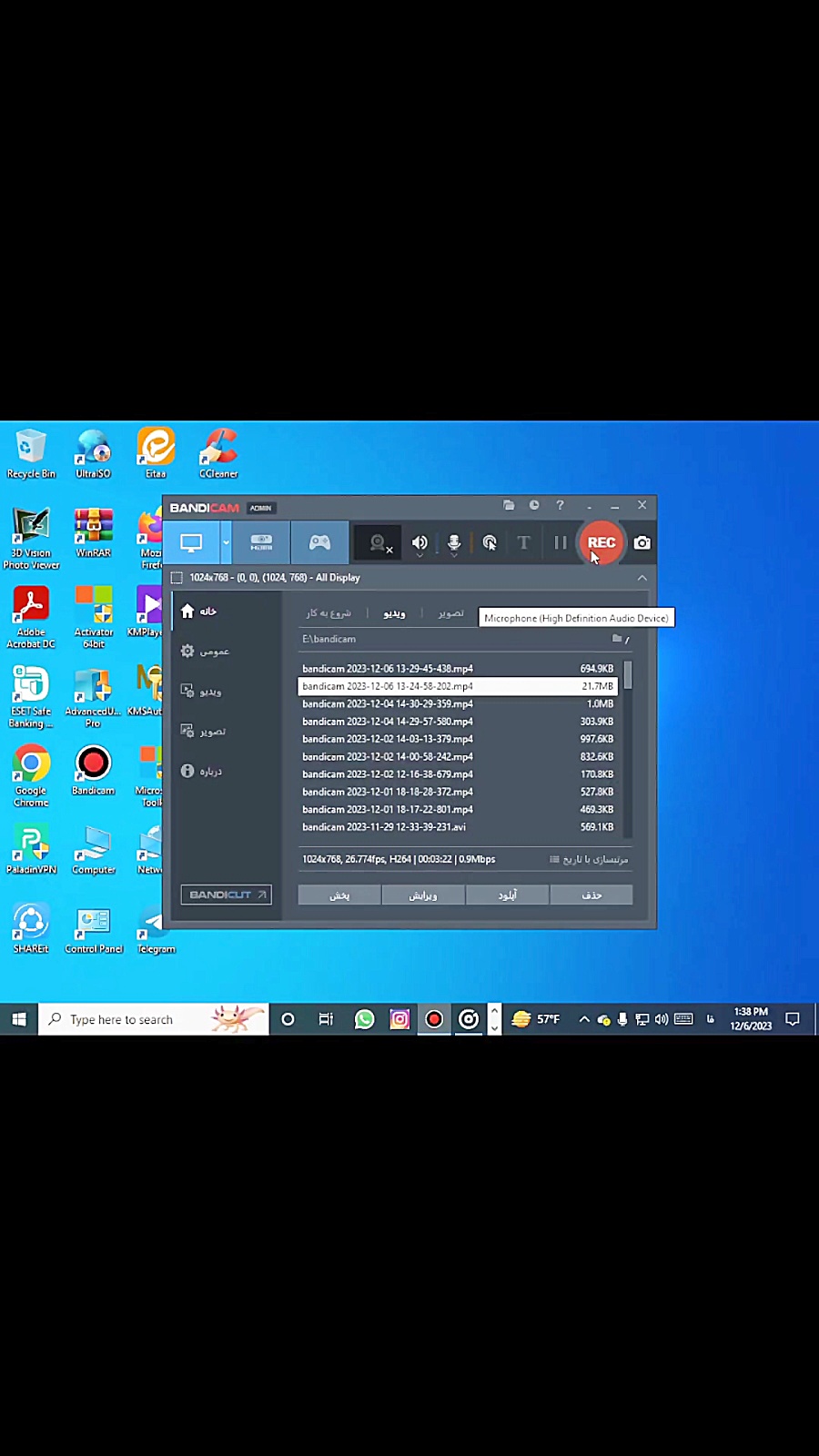Open Adobe Acrobat DC desktop icon
The image size is (819, 1456).
pos(31,618)
